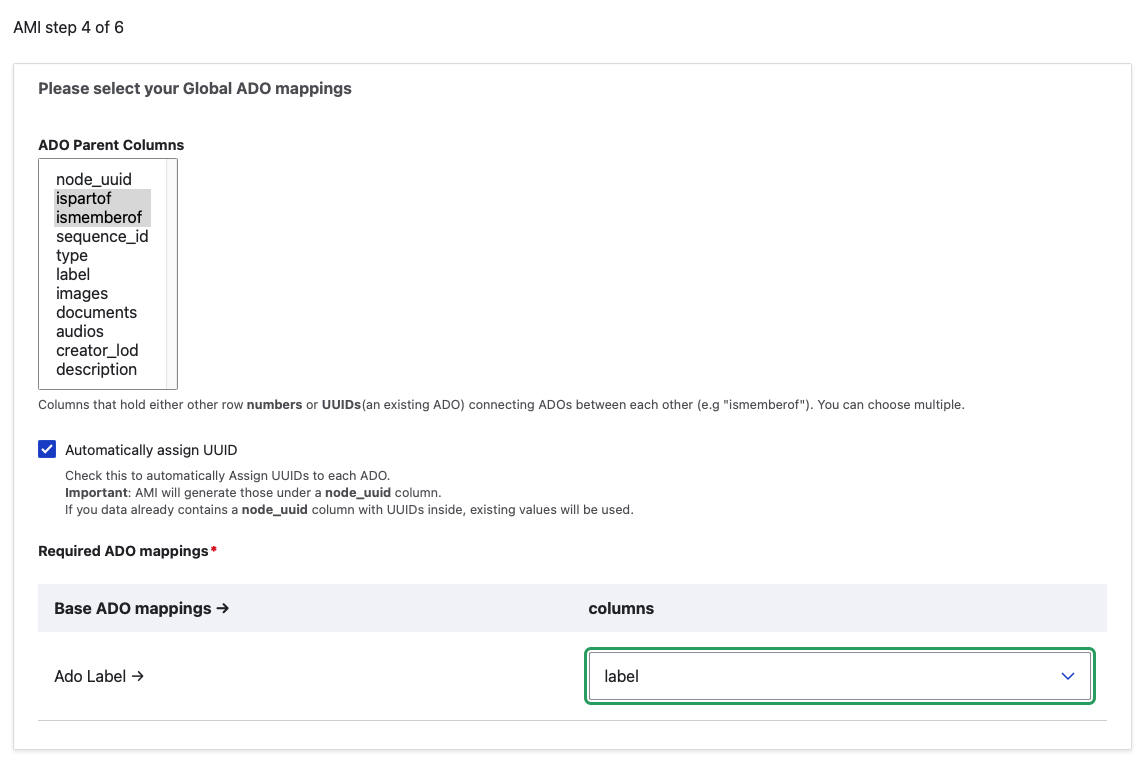Click label in the ADO Parent Columns list
The height and width of the screenshot is (764, 1145).
73,275
